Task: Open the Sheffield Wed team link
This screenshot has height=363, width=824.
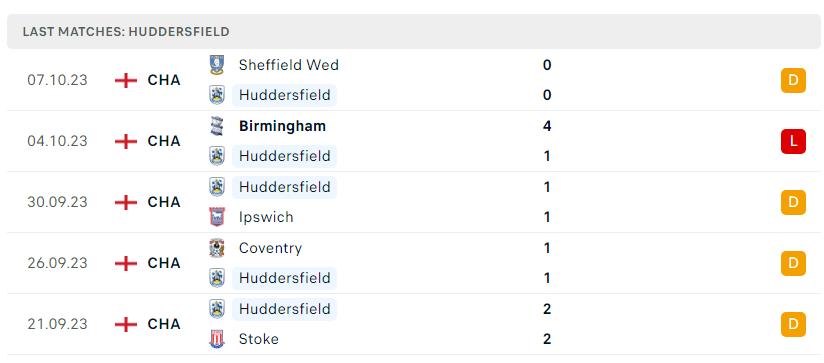Action: click(x=289, y=65)
